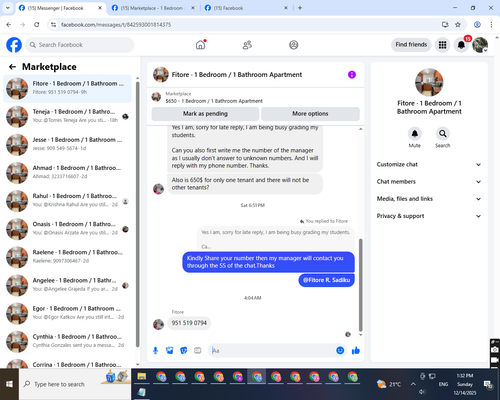Select the Fitore conversation in list
The image size is (500, 400).
[68, 88]
